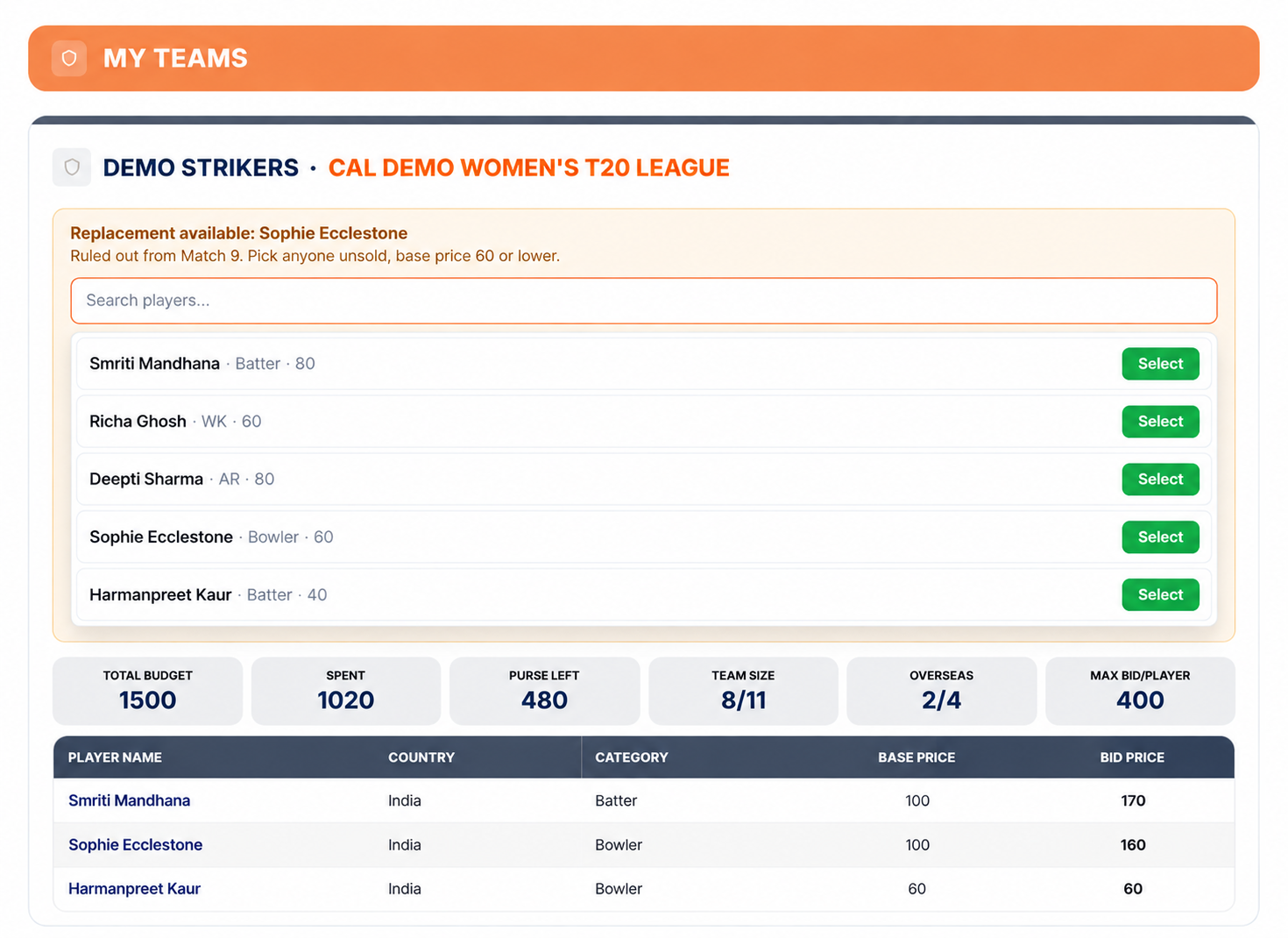This screenshot has width=1288, height=938.
Task: Click the COUNTRY column header
Action: pos(421,757)
